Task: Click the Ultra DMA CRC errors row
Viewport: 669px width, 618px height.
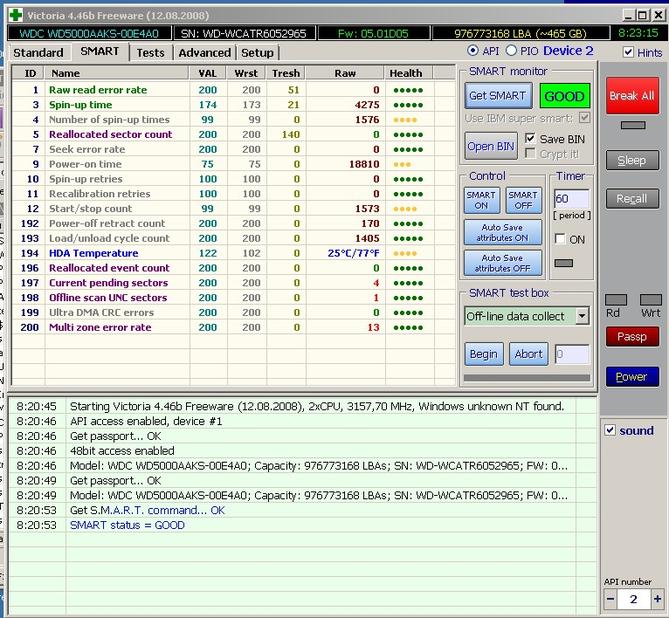Action: point(233,312)
